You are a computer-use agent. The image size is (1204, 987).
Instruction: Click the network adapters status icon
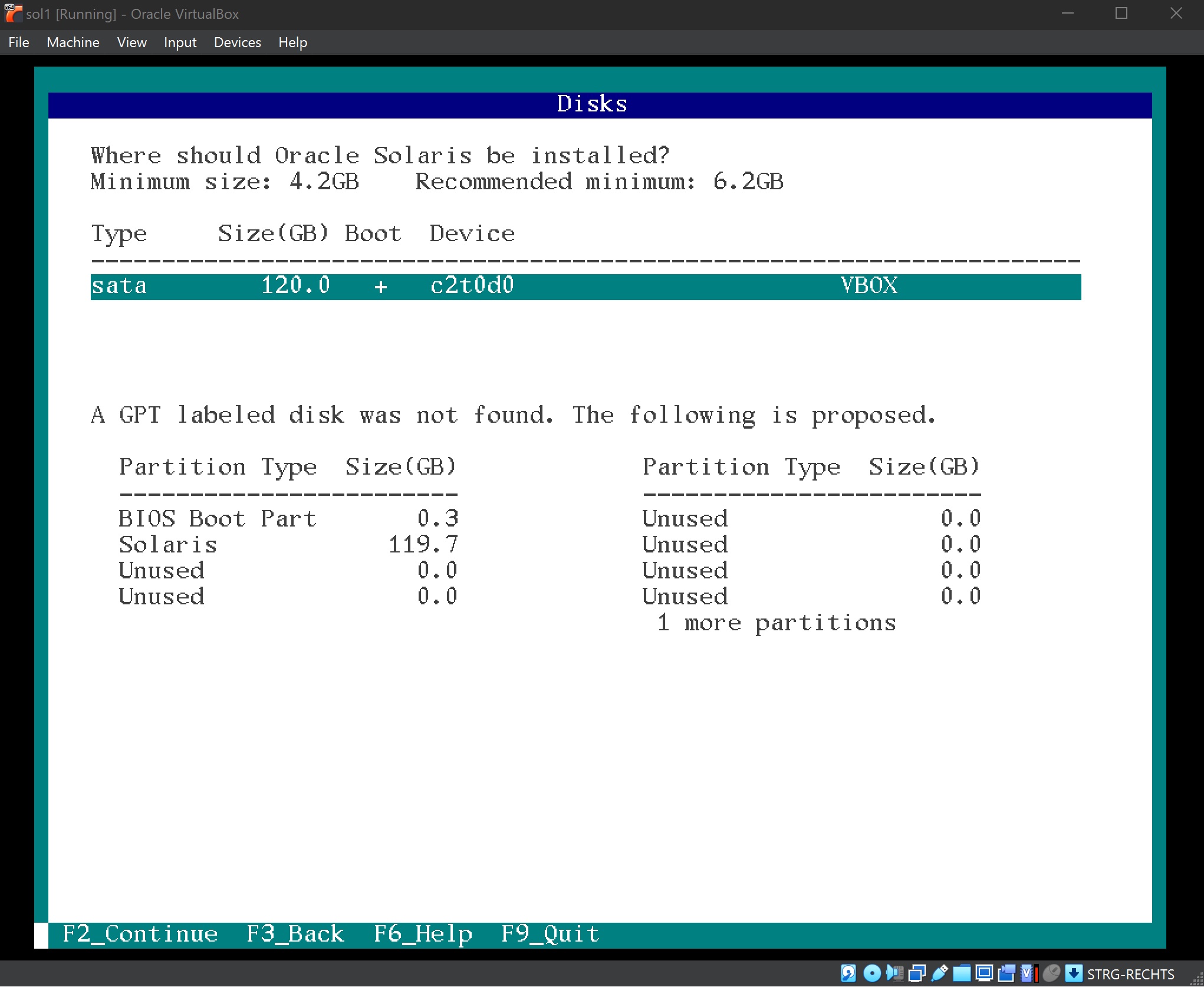tap(917, 973)
